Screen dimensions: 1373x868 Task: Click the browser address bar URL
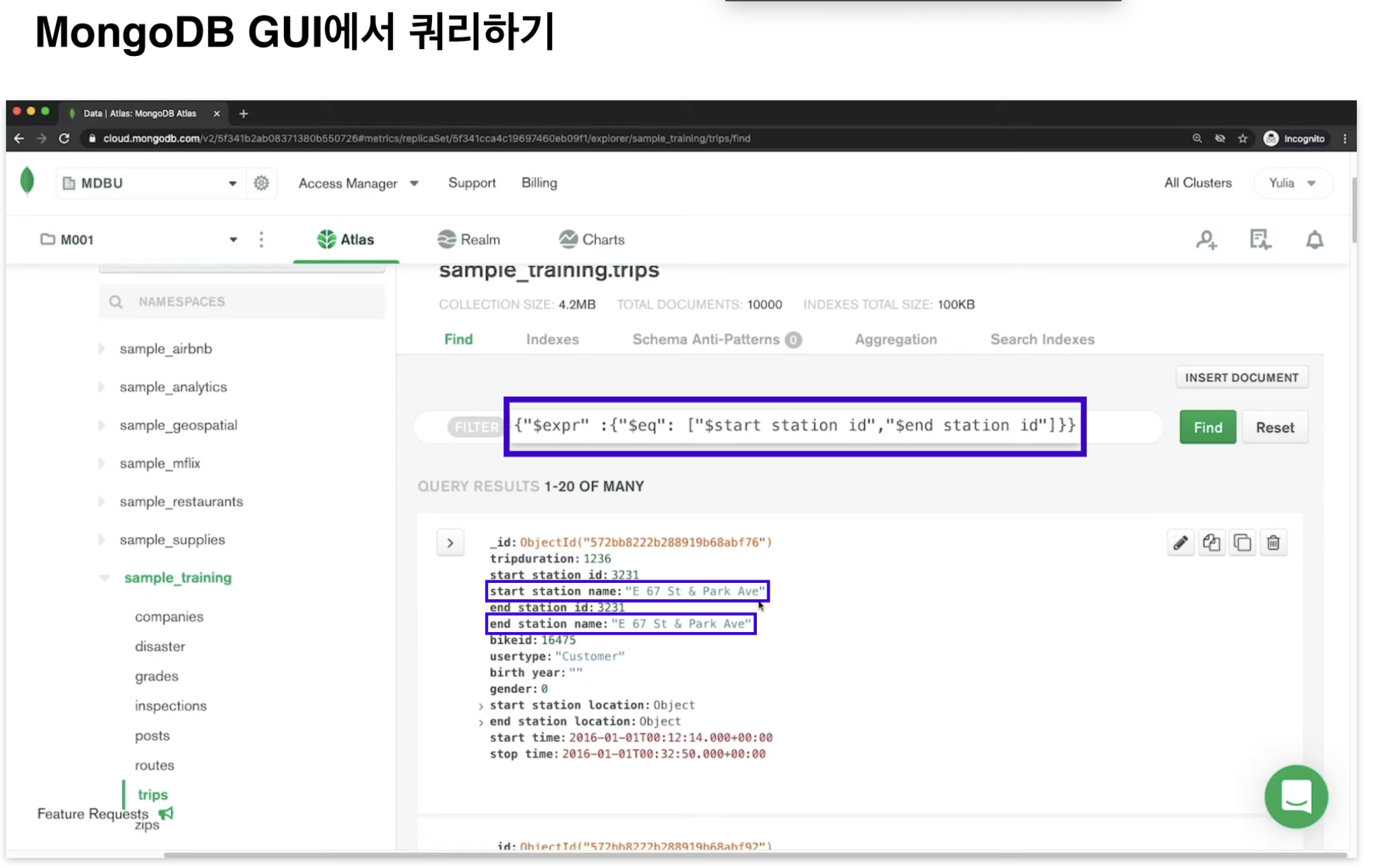point(427,138)
